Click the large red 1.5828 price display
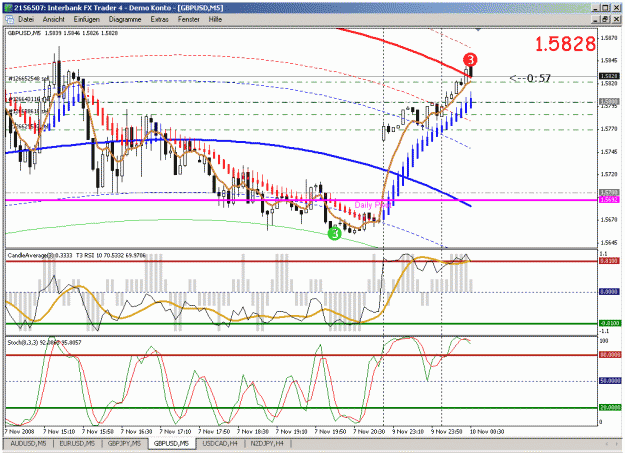This screenshot has width=625, height=453. point(565,43)
